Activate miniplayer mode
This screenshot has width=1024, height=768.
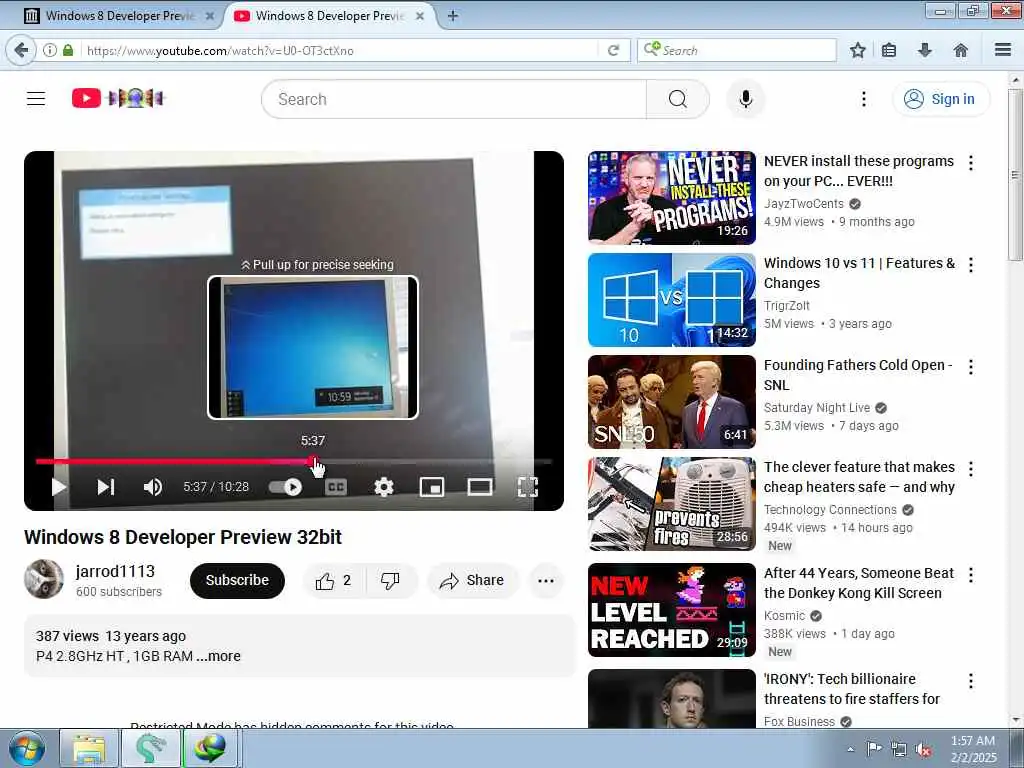point(432,487)
